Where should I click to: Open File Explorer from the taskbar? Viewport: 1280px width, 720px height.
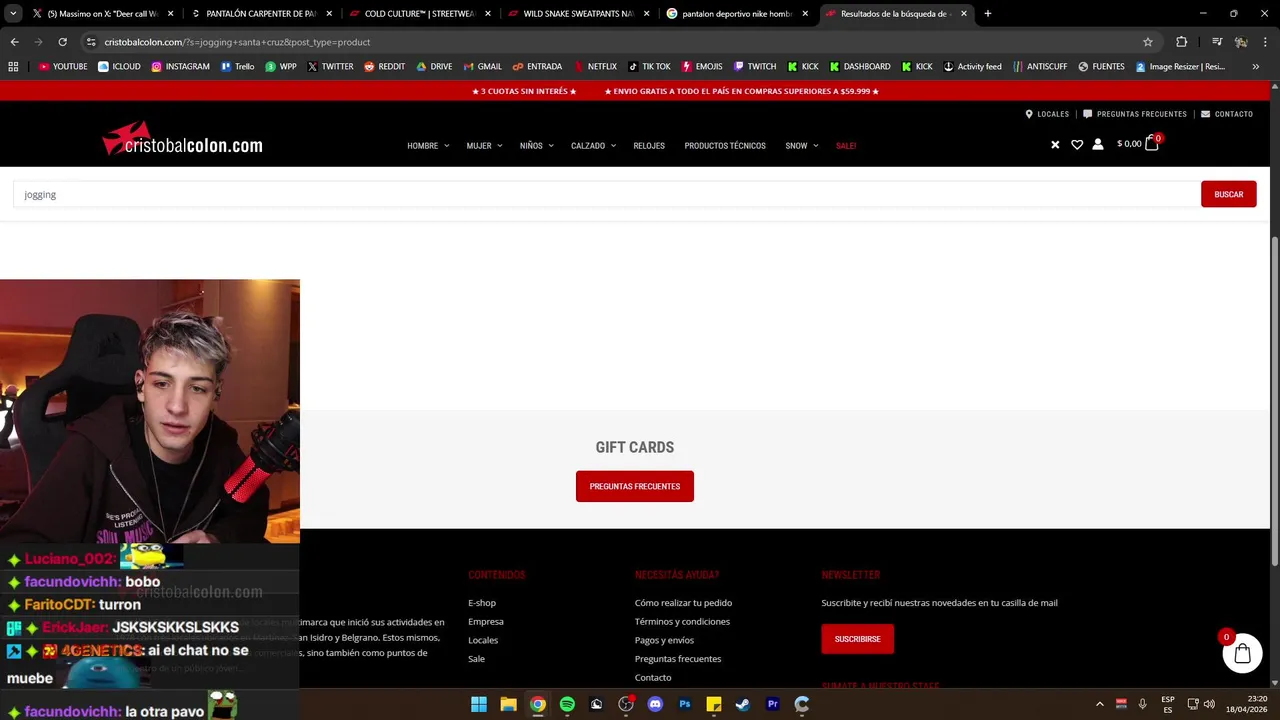pos(508,704)
